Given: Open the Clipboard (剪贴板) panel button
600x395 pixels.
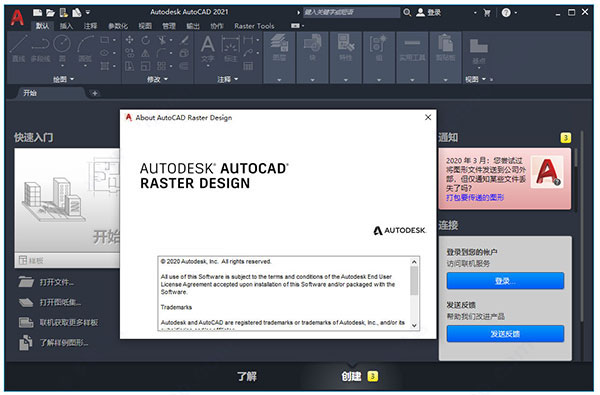Looking at the screenshot, I should click(445, 57).
